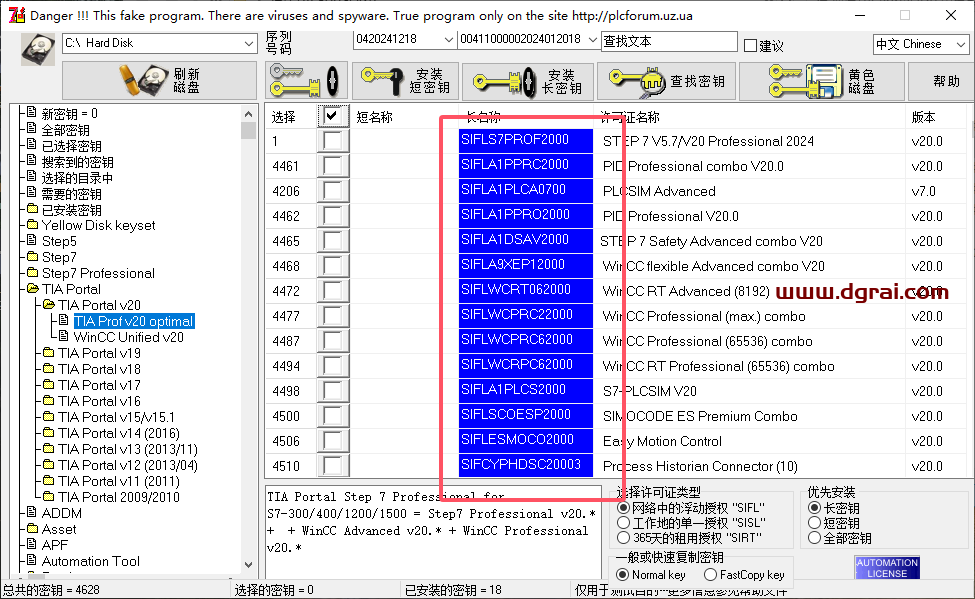
Task: Select long key priority radio
Action: [815, 508]
